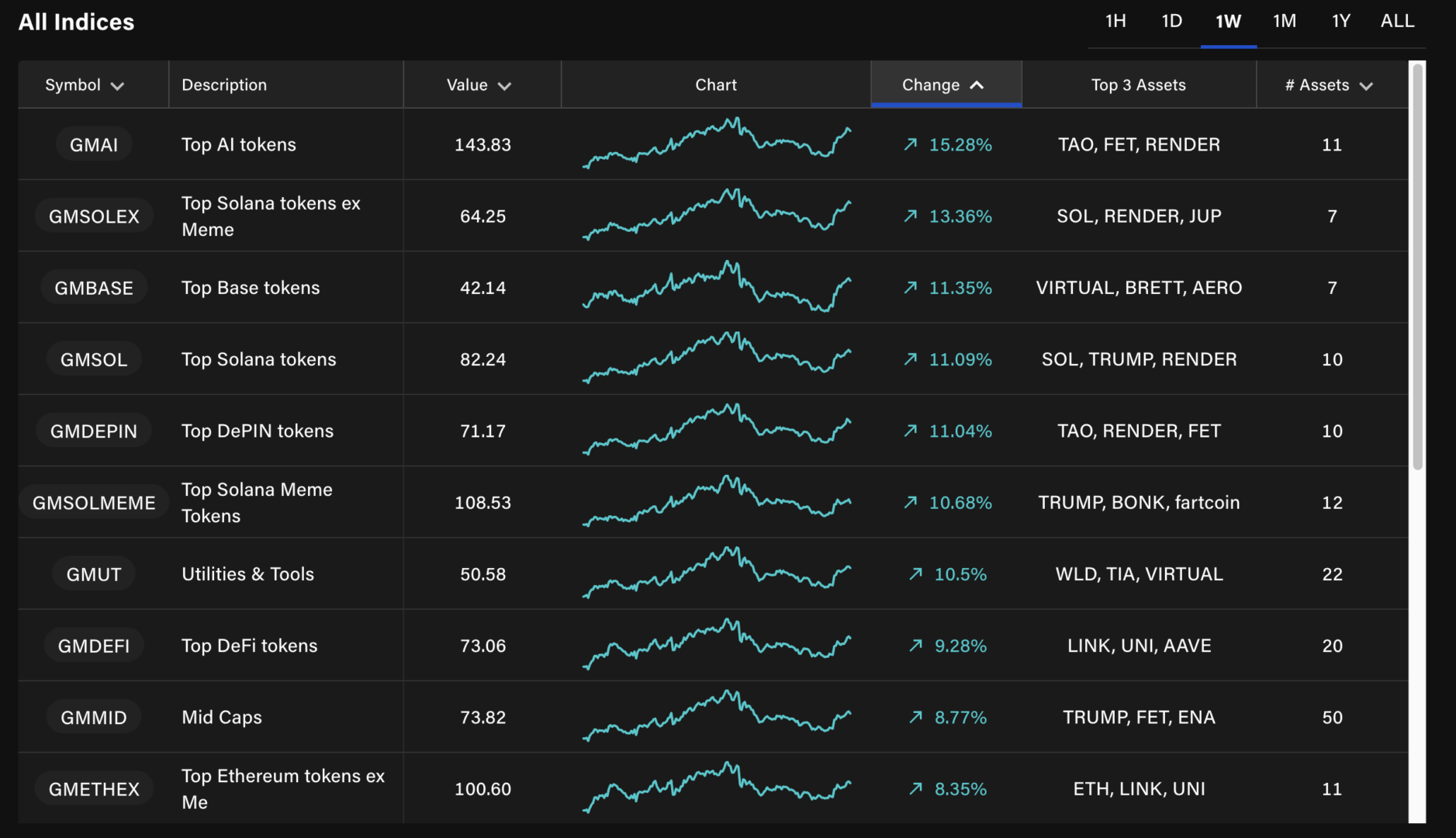The image size is (1456, 838).
Task: Click the GMSOL sparkline chart
Action: coord(717,358)
